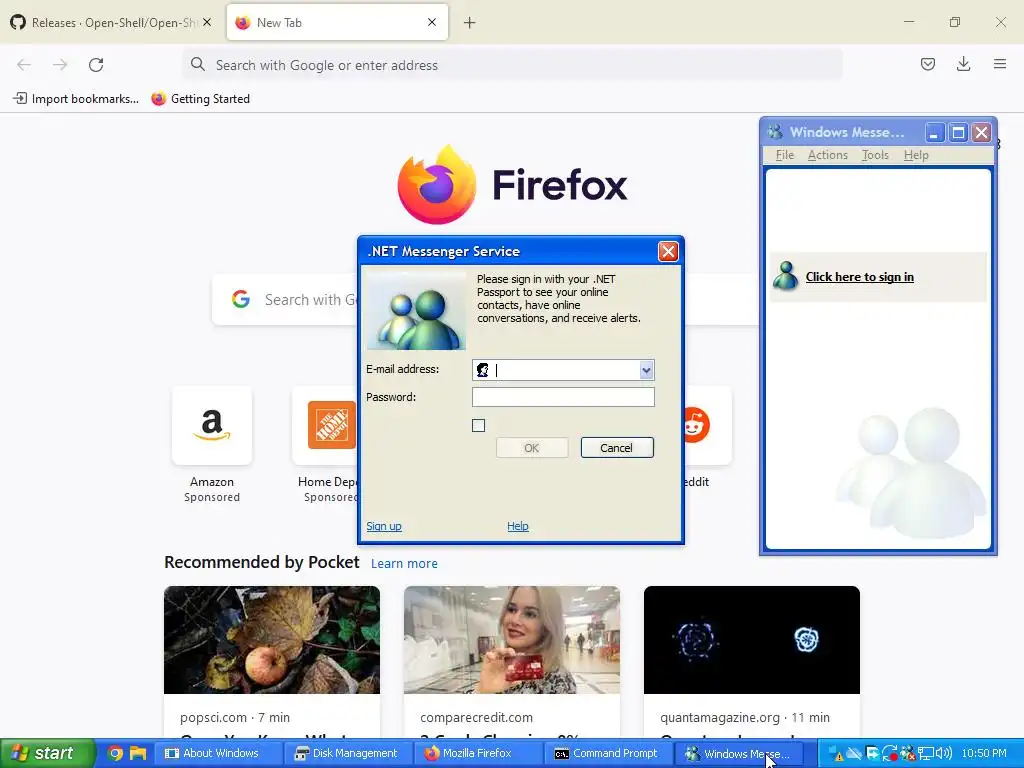Reload the page with the refresh icon
The width and height of the screenshot is (1024, 768).
(96, 65)
